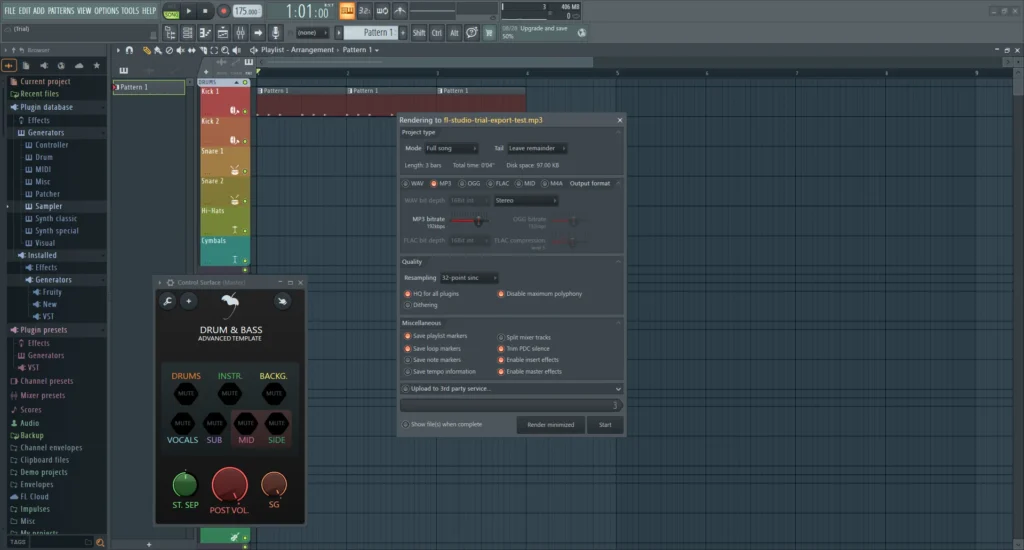This screenshot has height=550, width=1024.
Task: Click the wrench icon in Control Surface
Action: click(x=168, y=301)
